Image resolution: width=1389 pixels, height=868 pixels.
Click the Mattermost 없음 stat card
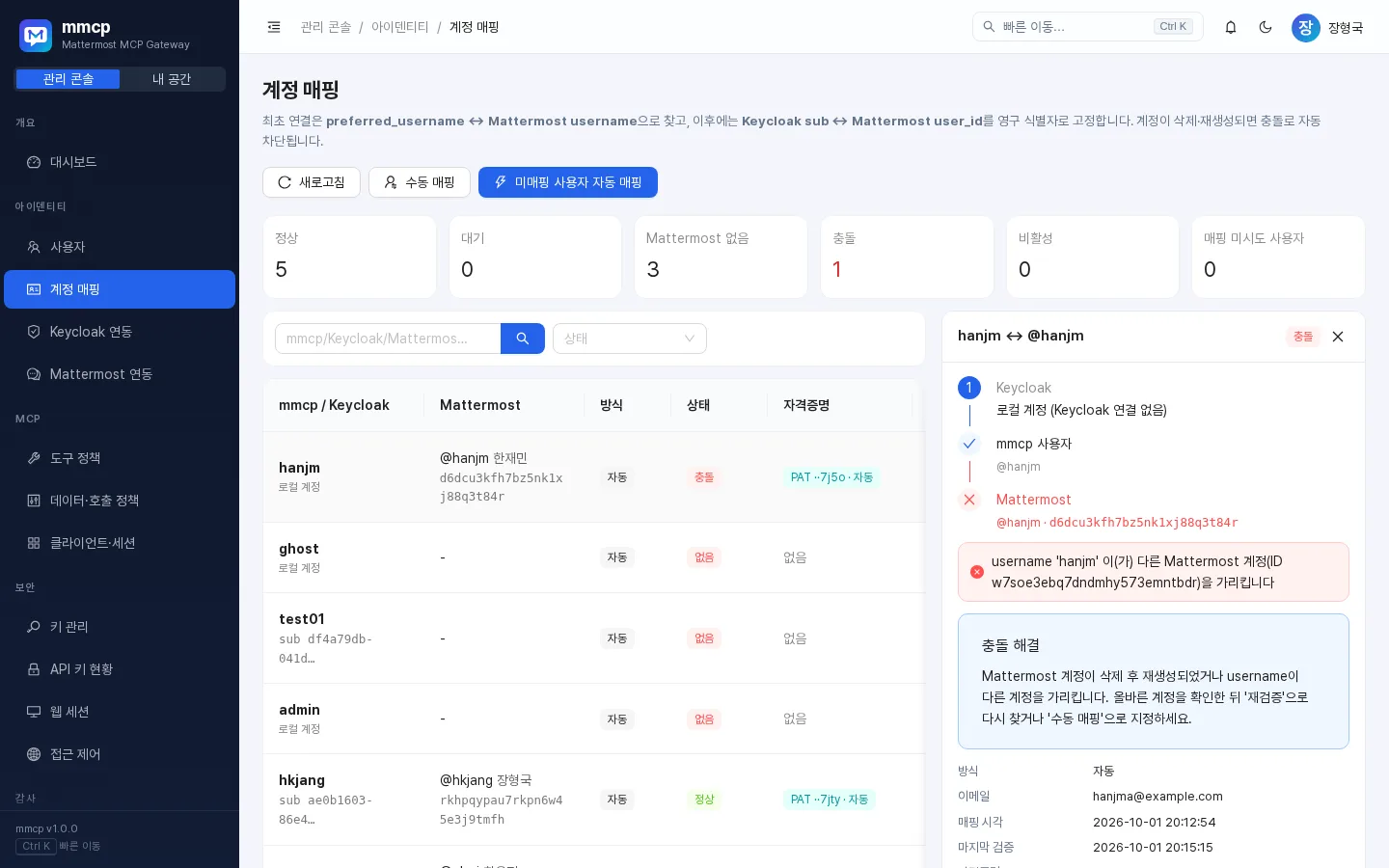point(721,257)
